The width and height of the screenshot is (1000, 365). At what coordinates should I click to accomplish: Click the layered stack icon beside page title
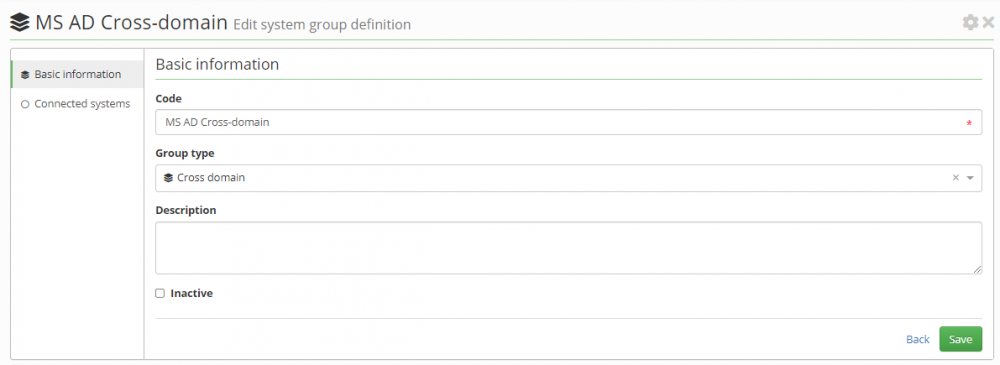click(x=20, y=24)
